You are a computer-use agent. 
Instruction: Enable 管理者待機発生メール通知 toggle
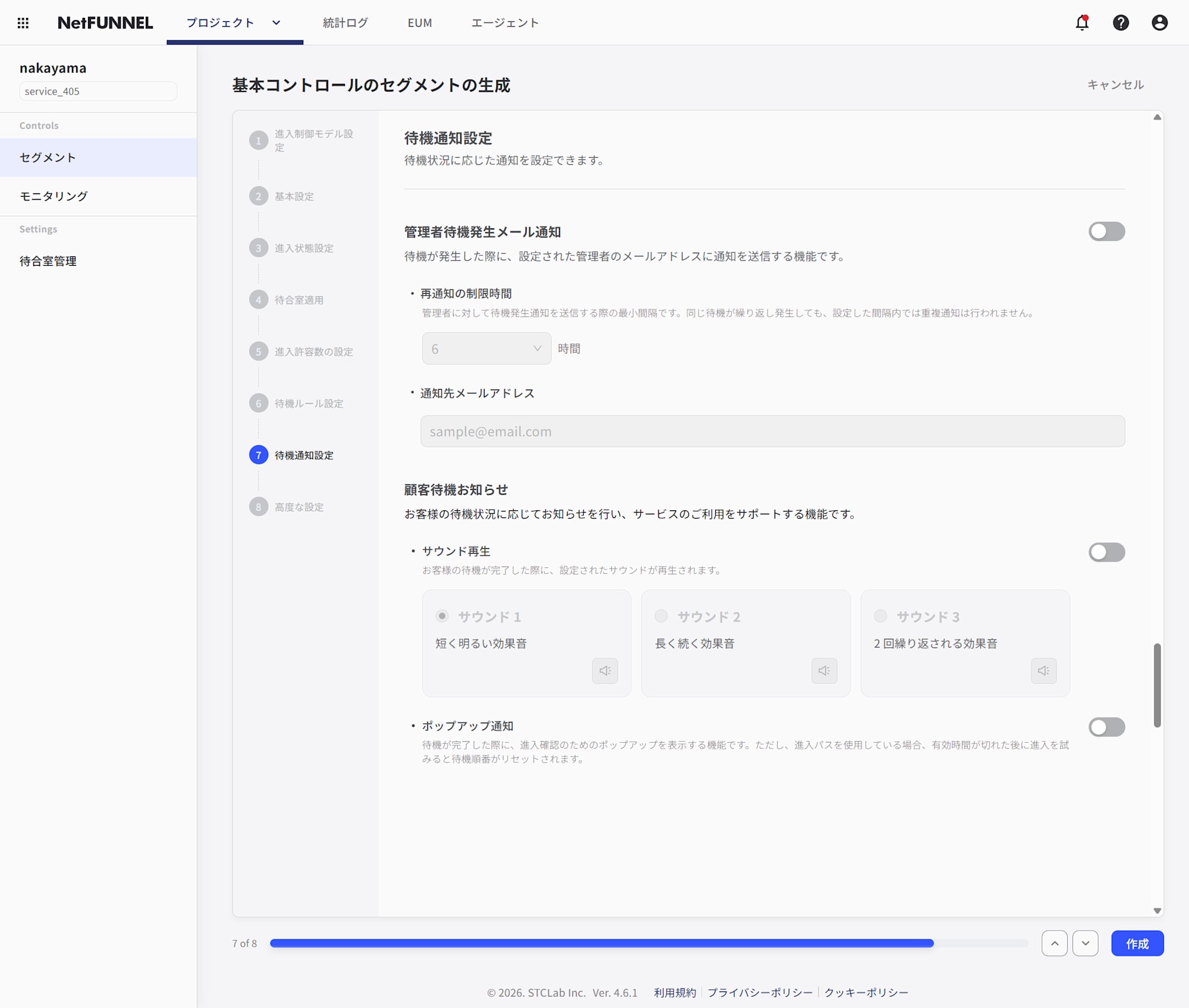tap(1106, 231)
